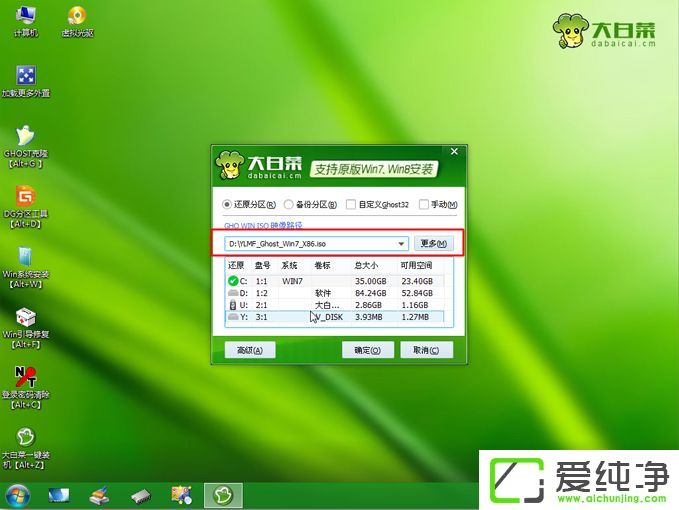Click the V_DISK volume label cell

point(329,317)
